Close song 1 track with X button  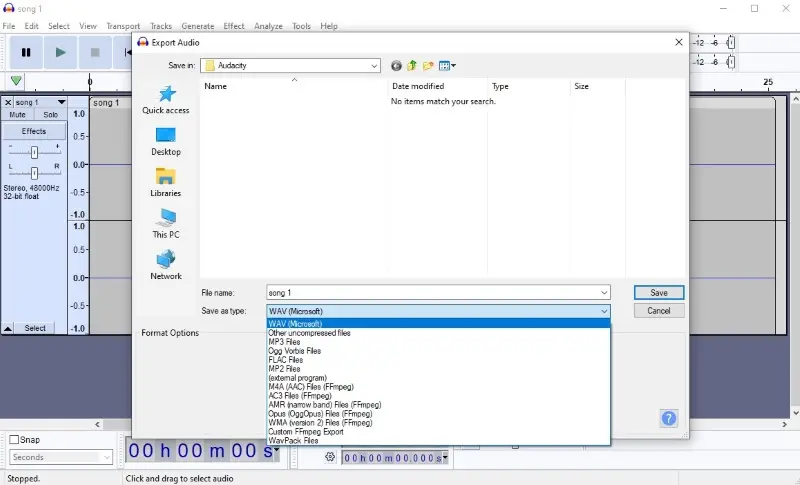[8, 103]
